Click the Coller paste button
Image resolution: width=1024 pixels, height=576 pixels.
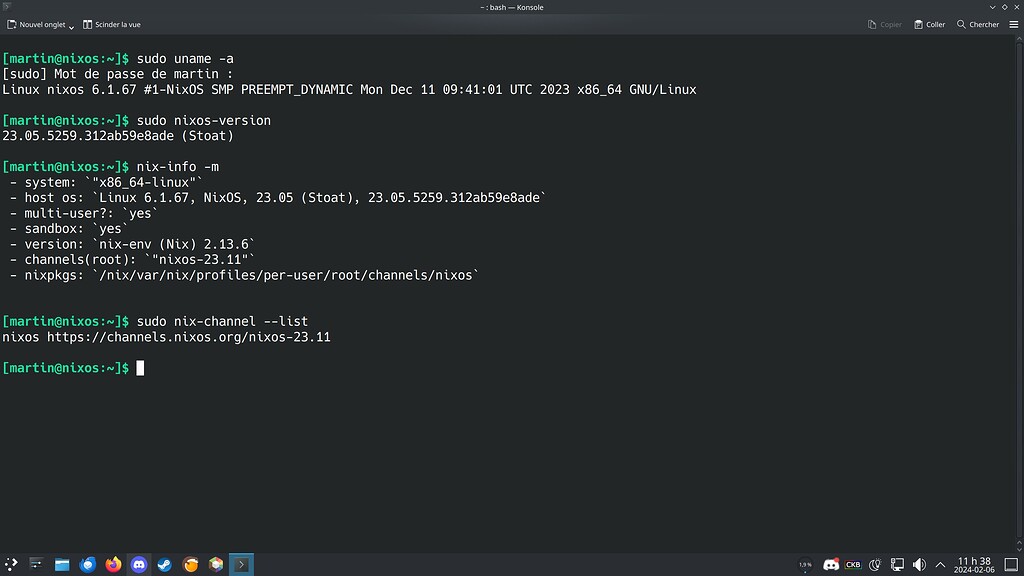929,24
